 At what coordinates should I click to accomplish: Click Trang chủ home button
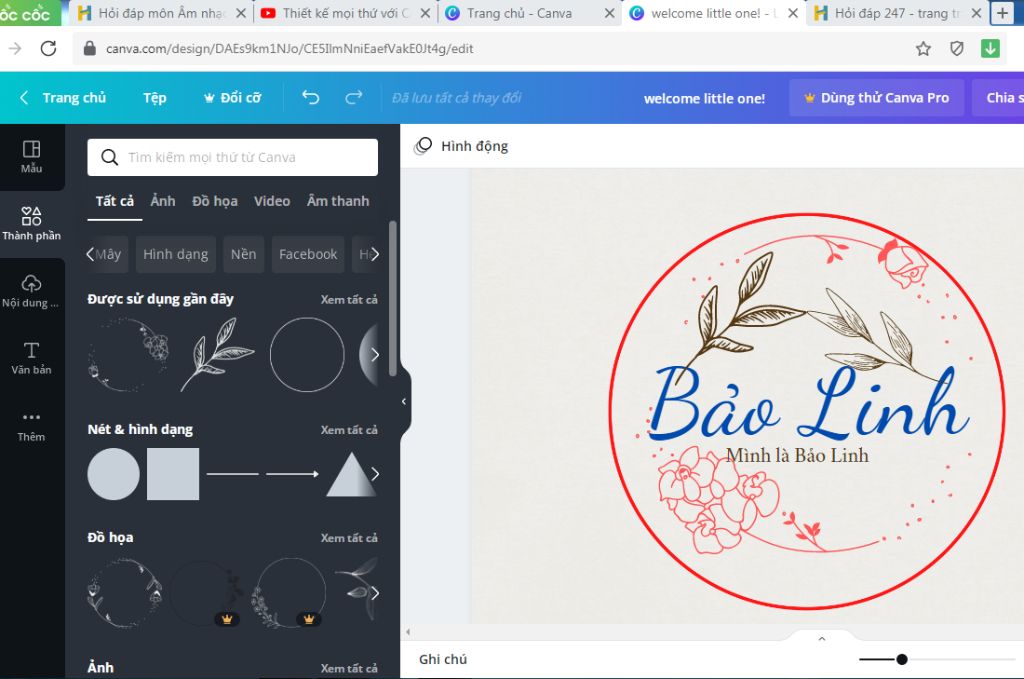(74, 98)
